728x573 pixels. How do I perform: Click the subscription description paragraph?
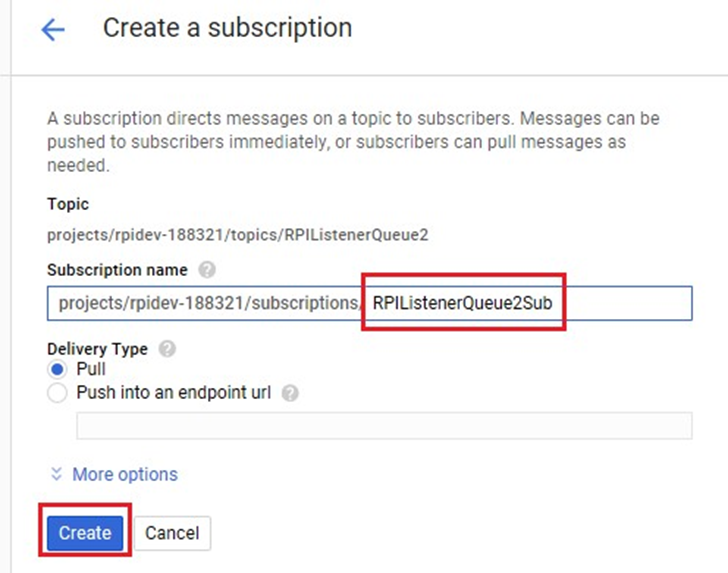tap(353, 142)
